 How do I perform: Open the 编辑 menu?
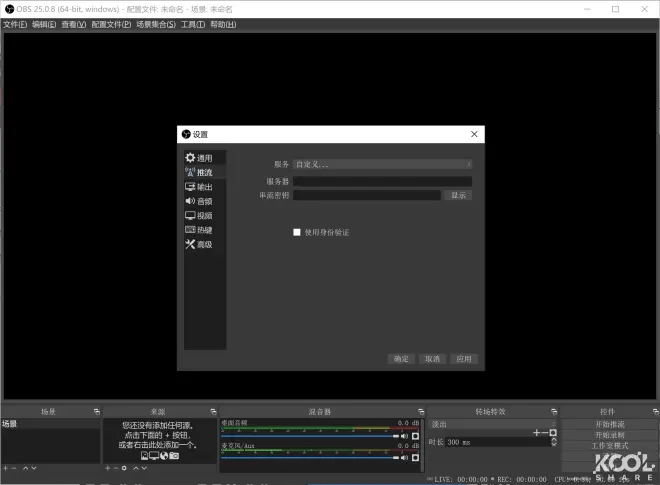44,24
